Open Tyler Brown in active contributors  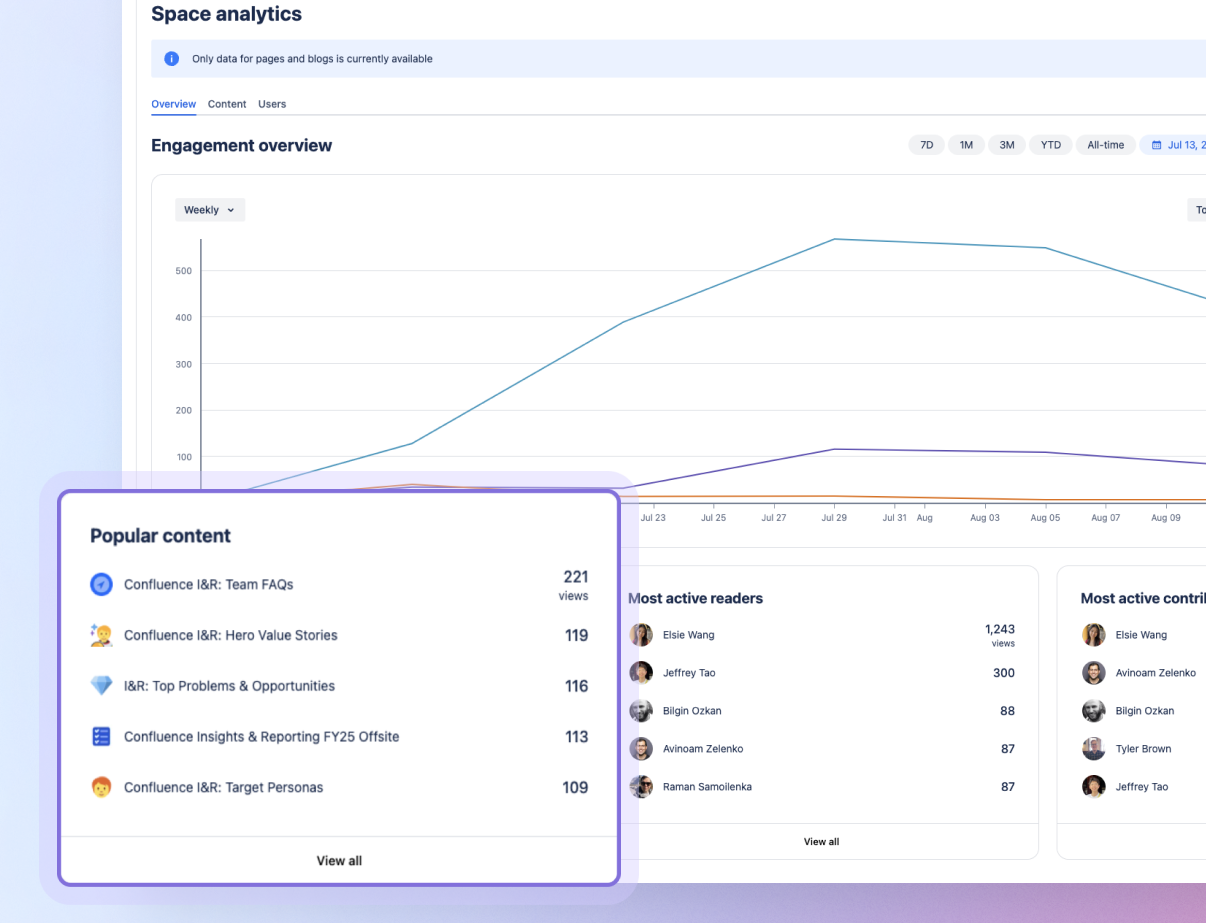coord(1143,749)
